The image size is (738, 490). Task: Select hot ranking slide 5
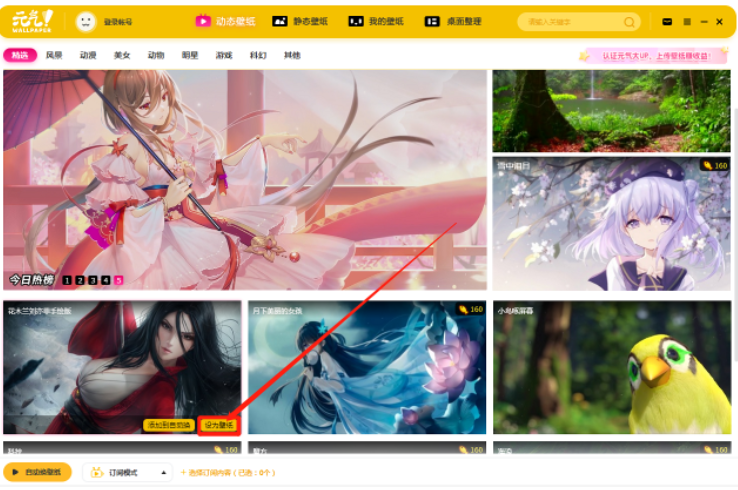click(119, 280)
